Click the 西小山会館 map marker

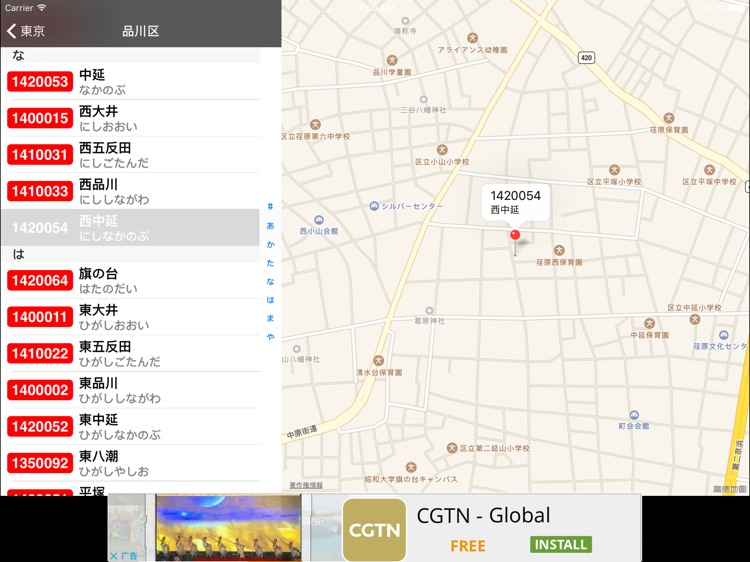[319, 220]
